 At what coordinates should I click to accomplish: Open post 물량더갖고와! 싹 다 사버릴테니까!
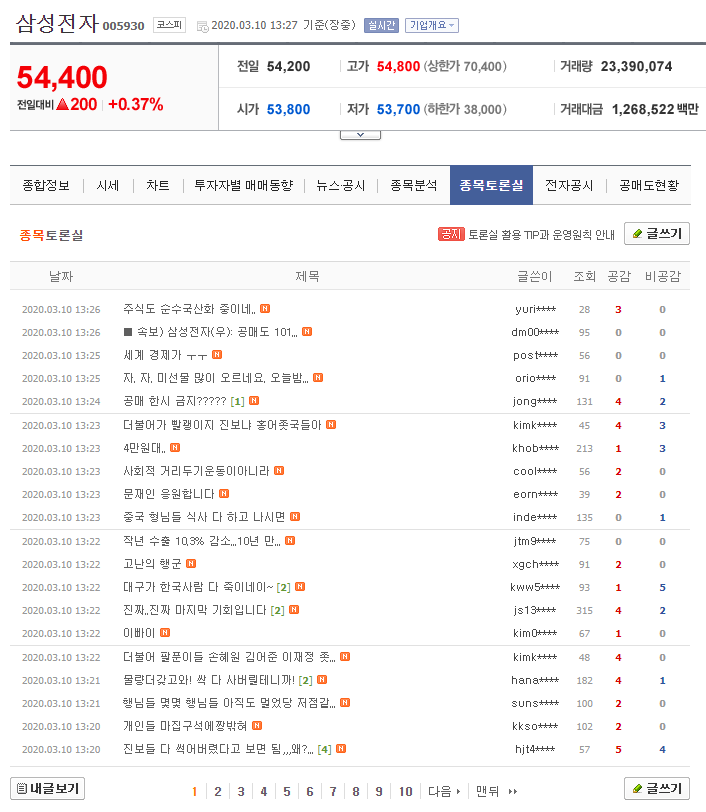(209, 680)
